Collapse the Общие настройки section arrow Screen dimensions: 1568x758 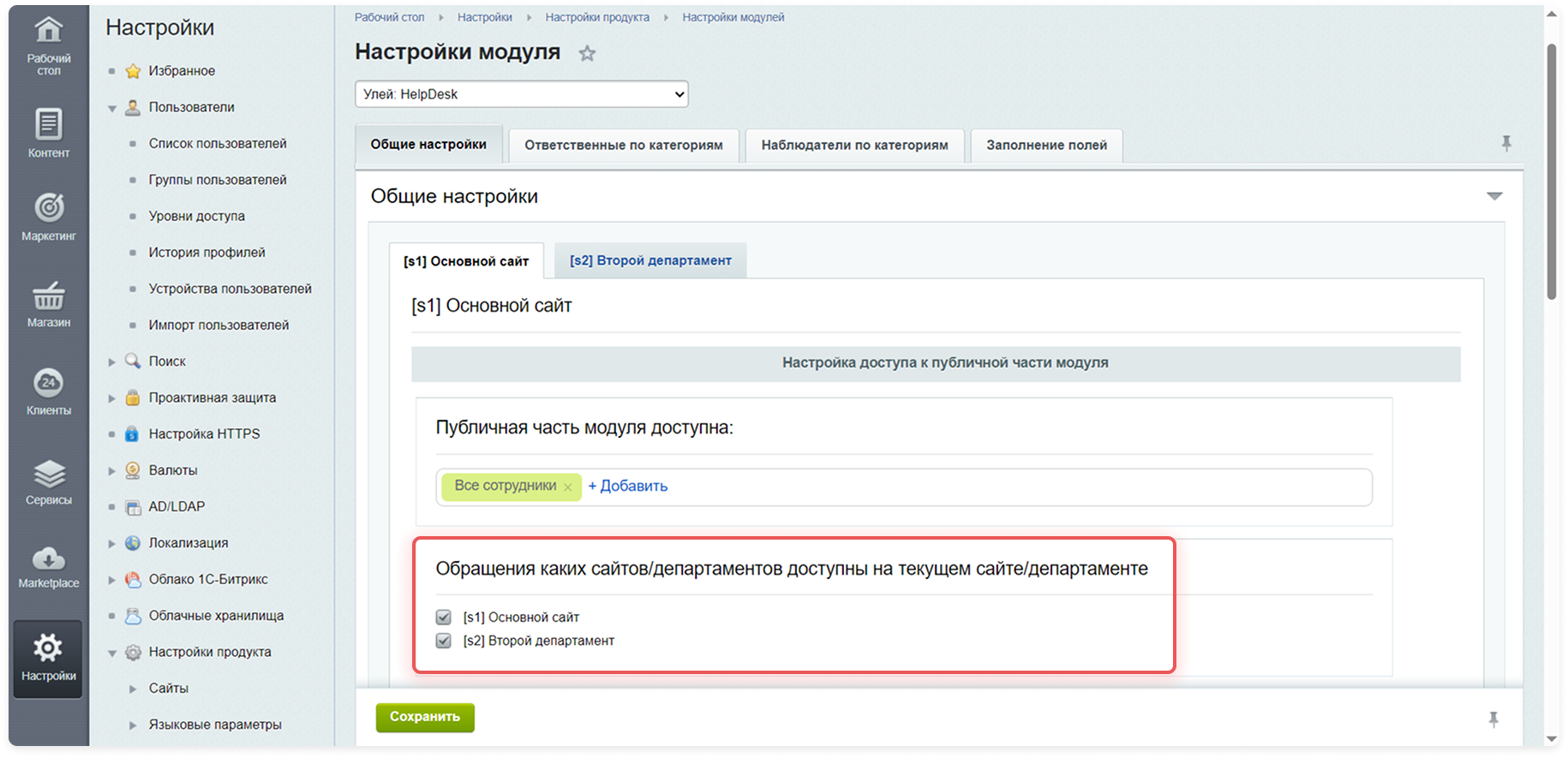(1494, 196)
